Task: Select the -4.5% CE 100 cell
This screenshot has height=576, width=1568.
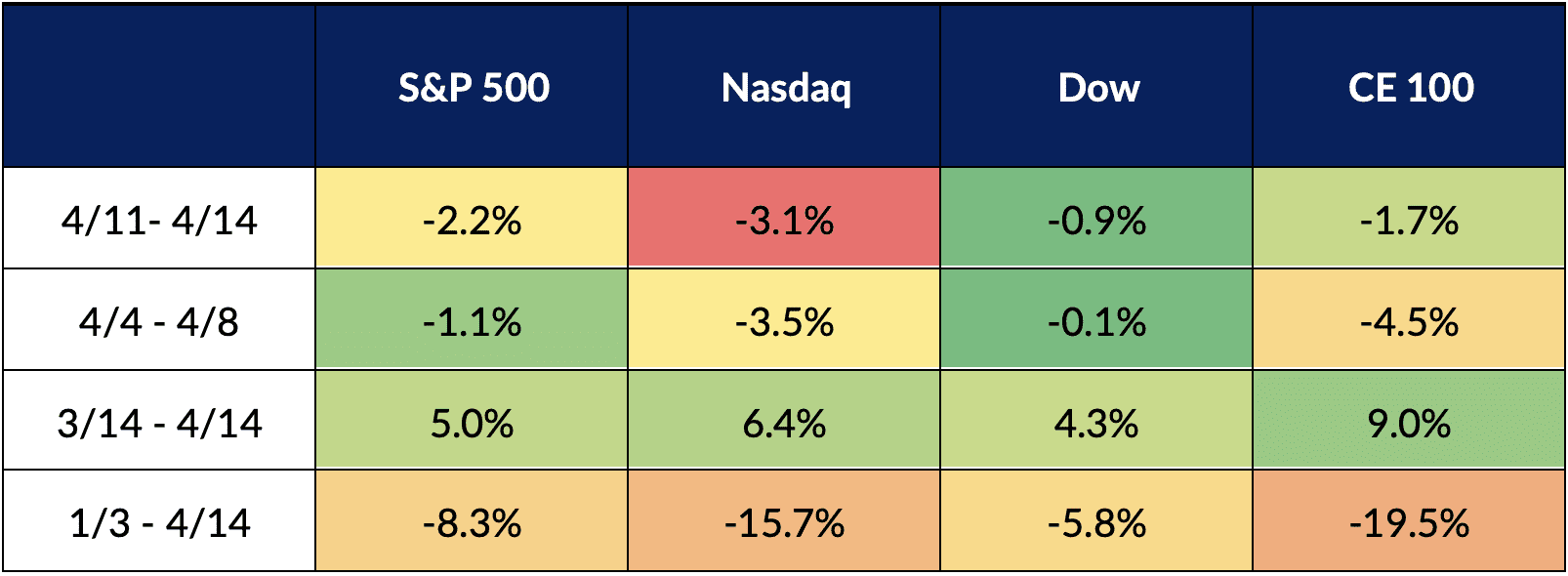Action: click(1409, 321)
